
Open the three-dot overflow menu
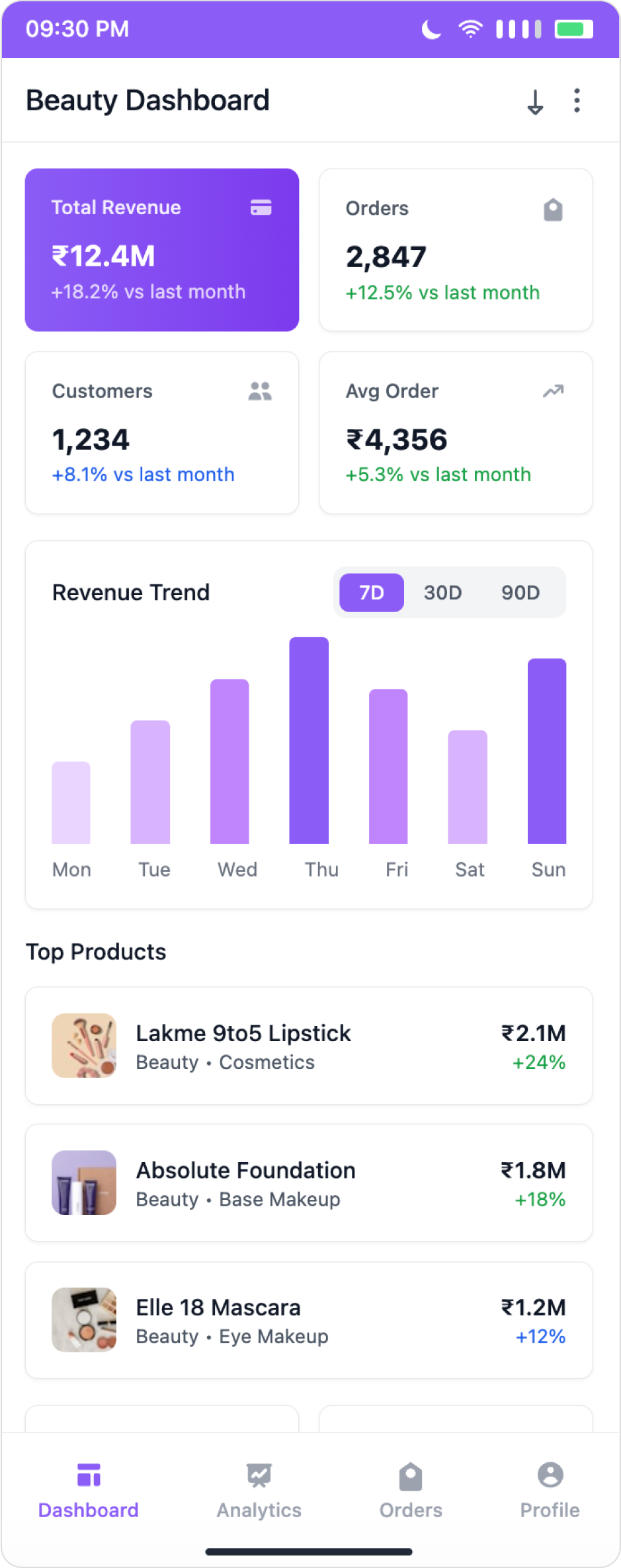point(577,101)
